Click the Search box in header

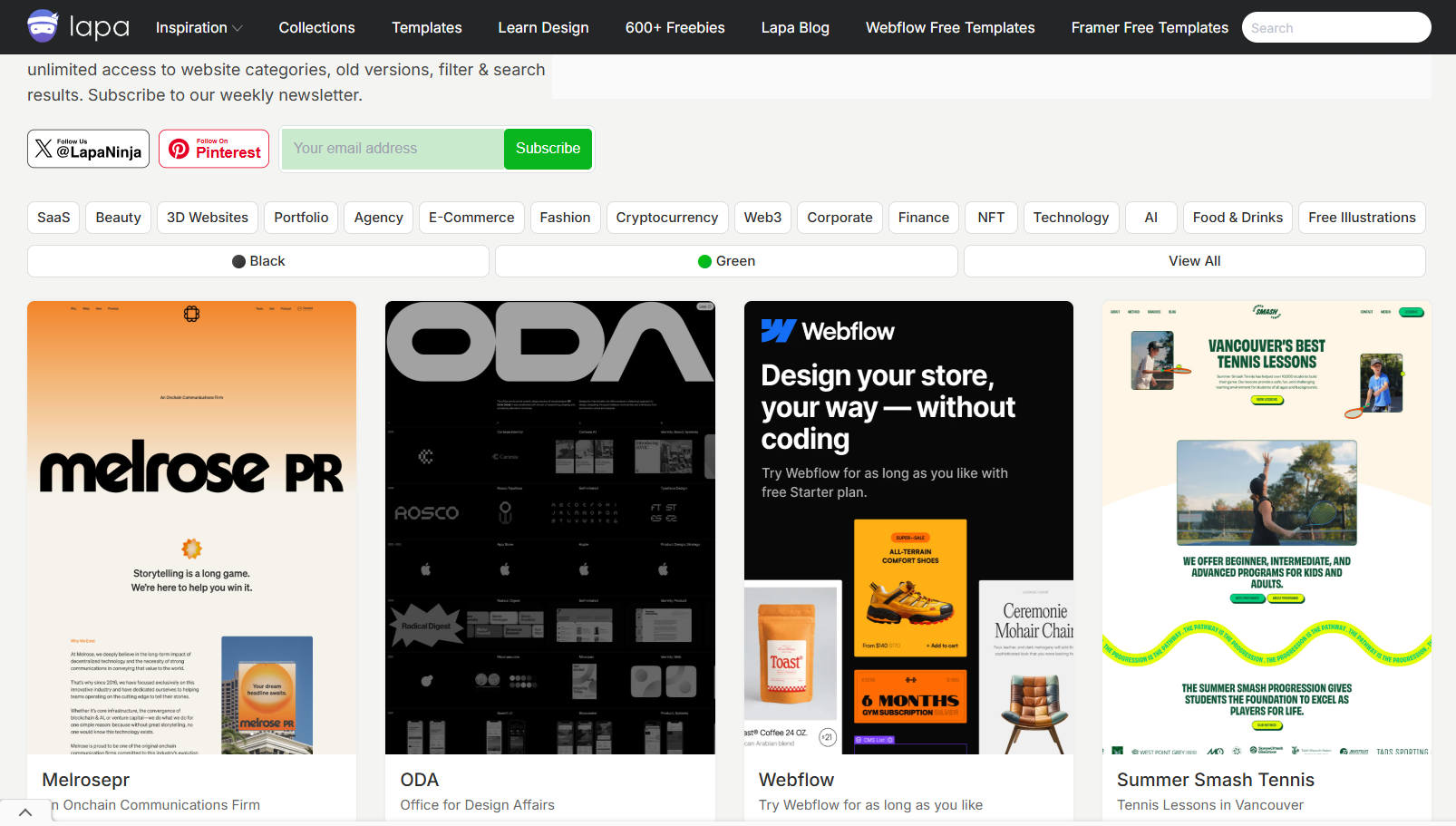[x=1335, y=28]
